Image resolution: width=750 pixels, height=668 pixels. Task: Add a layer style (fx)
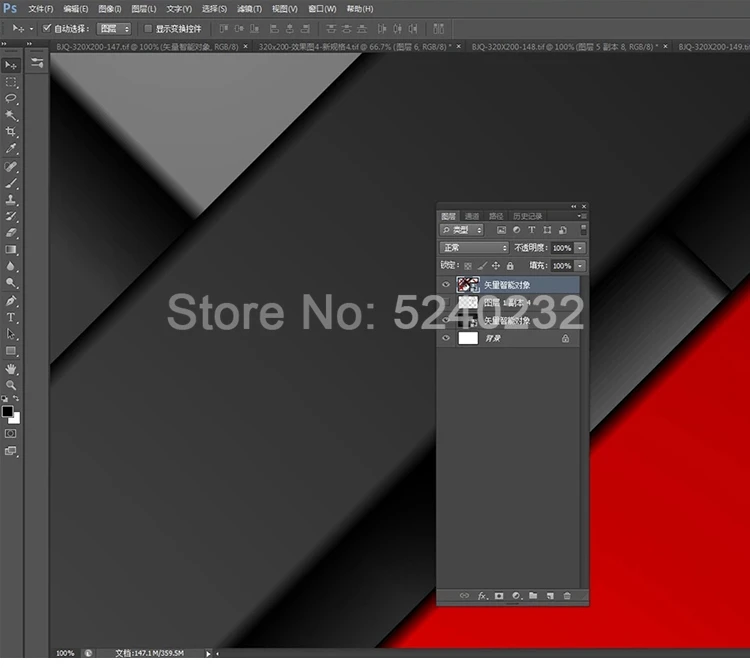click(483, 596)
